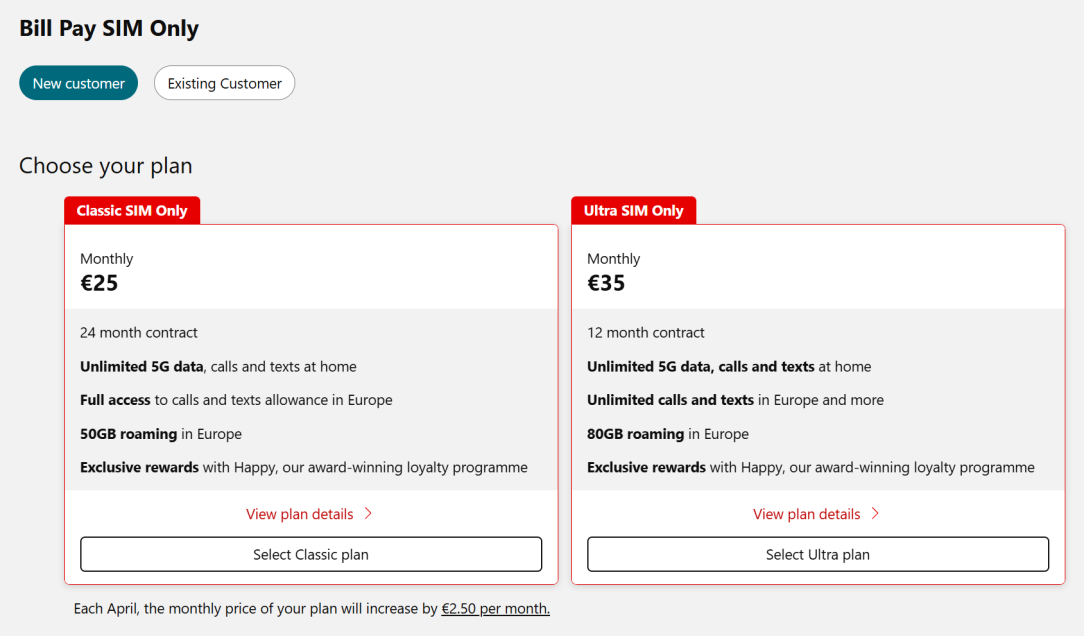The height and width of the screenshot is (636, 1084).
Task: Open View plan details for Classic plan
Action: click(x=300, y=514)
